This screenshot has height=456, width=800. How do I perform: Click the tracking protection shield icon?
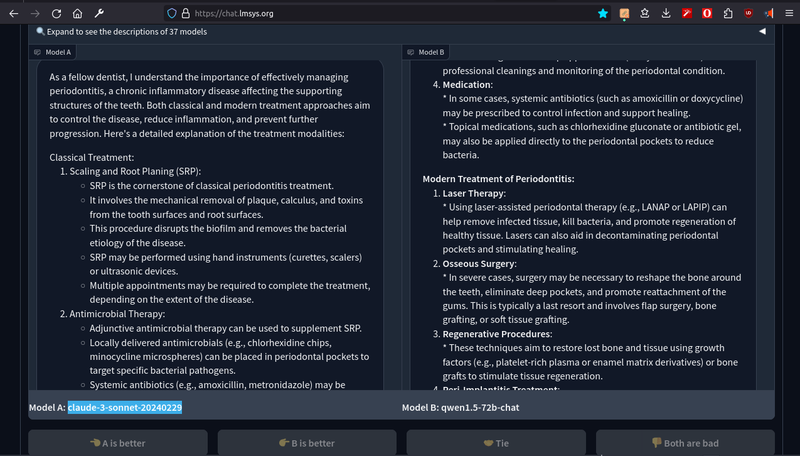click(172, 14)
